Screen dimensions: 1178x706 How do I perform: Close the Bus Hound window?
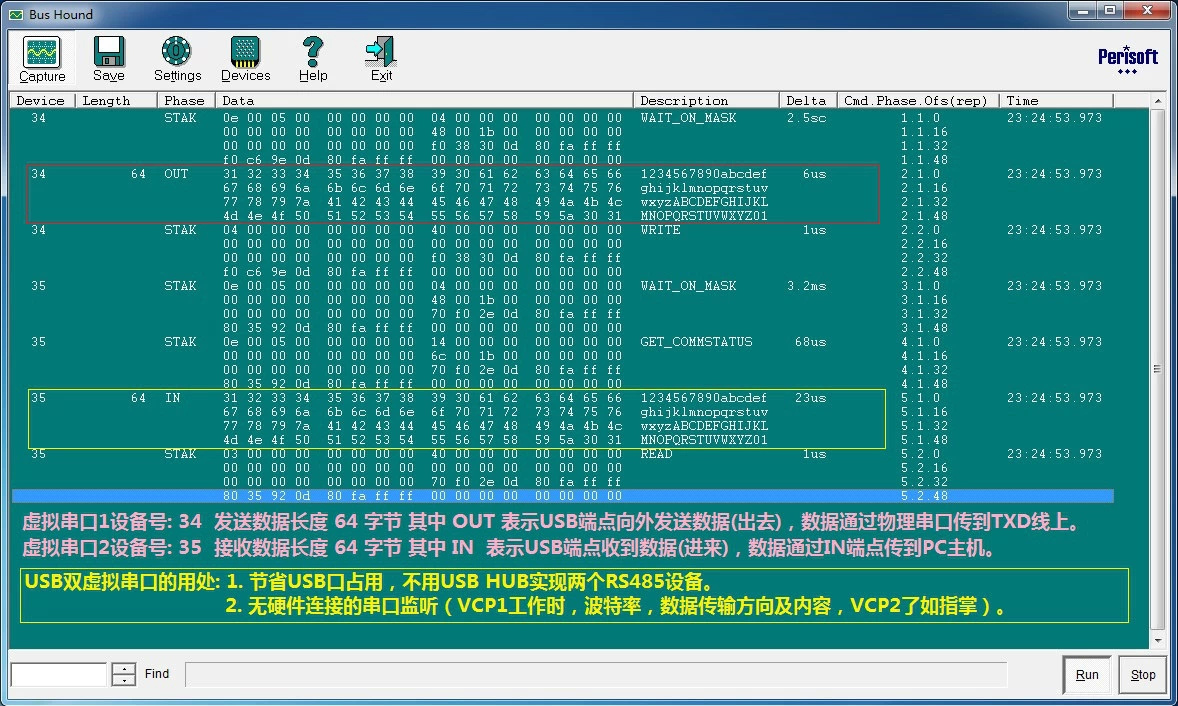point(1147,11)
